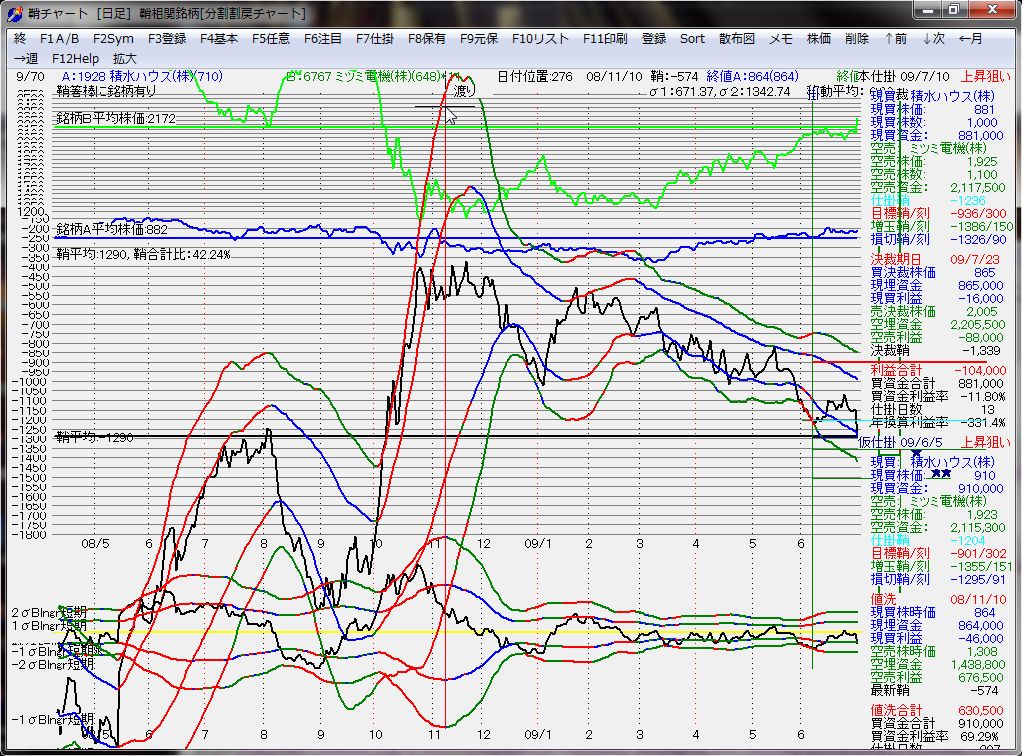This screenshot has height=756, width=1022.
Task: Click the 現買株数 1,000 row
Action: coord(935,122)
